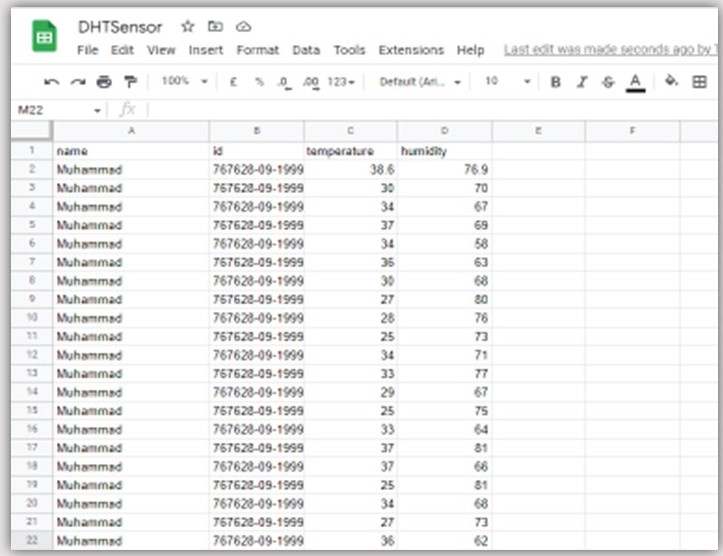Toggle strikethrough formatting
723x556 pixels.
(608, 82)
